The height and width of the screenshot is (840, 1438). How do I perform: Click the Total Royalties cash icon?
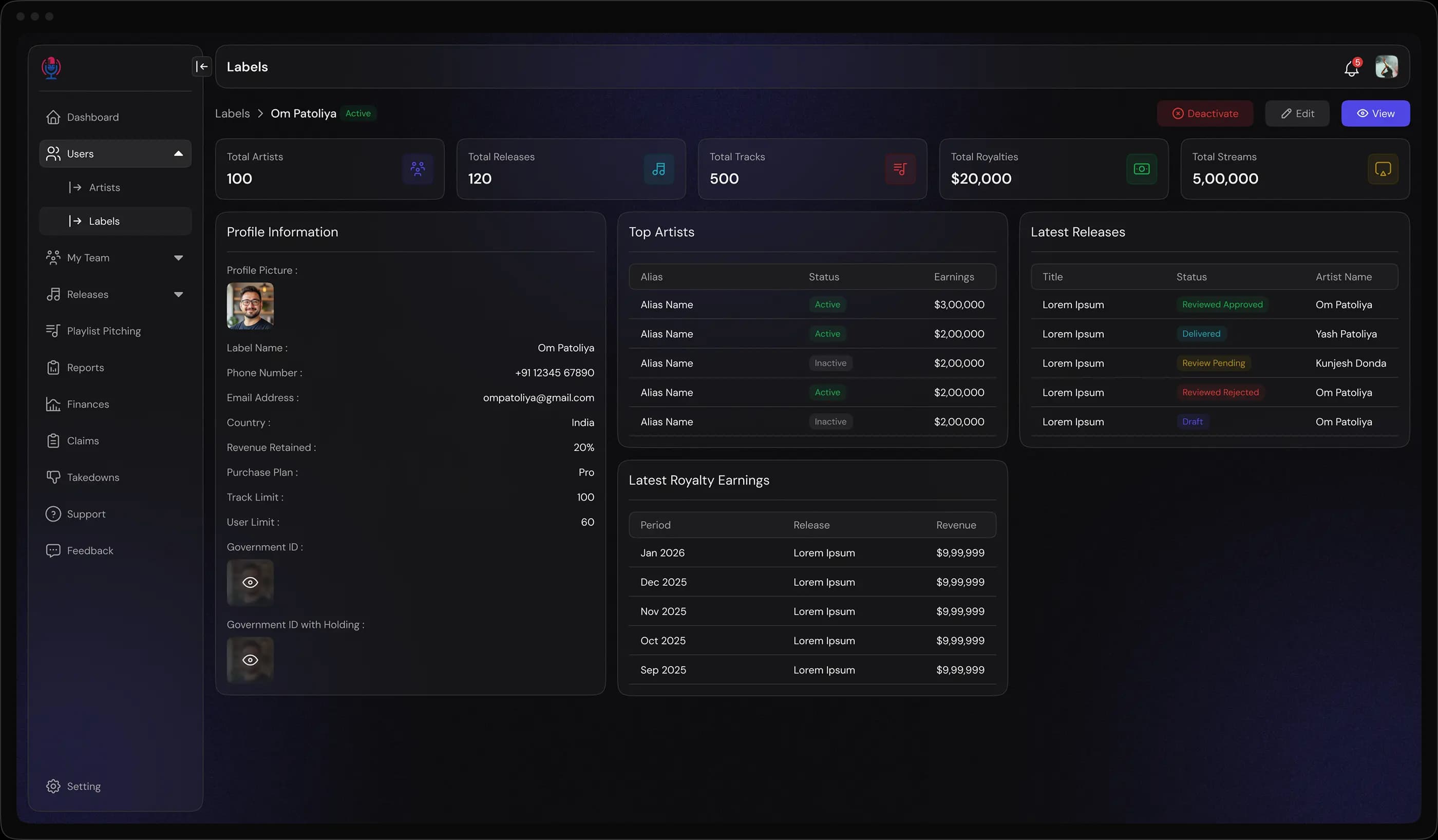(1142, 169)
